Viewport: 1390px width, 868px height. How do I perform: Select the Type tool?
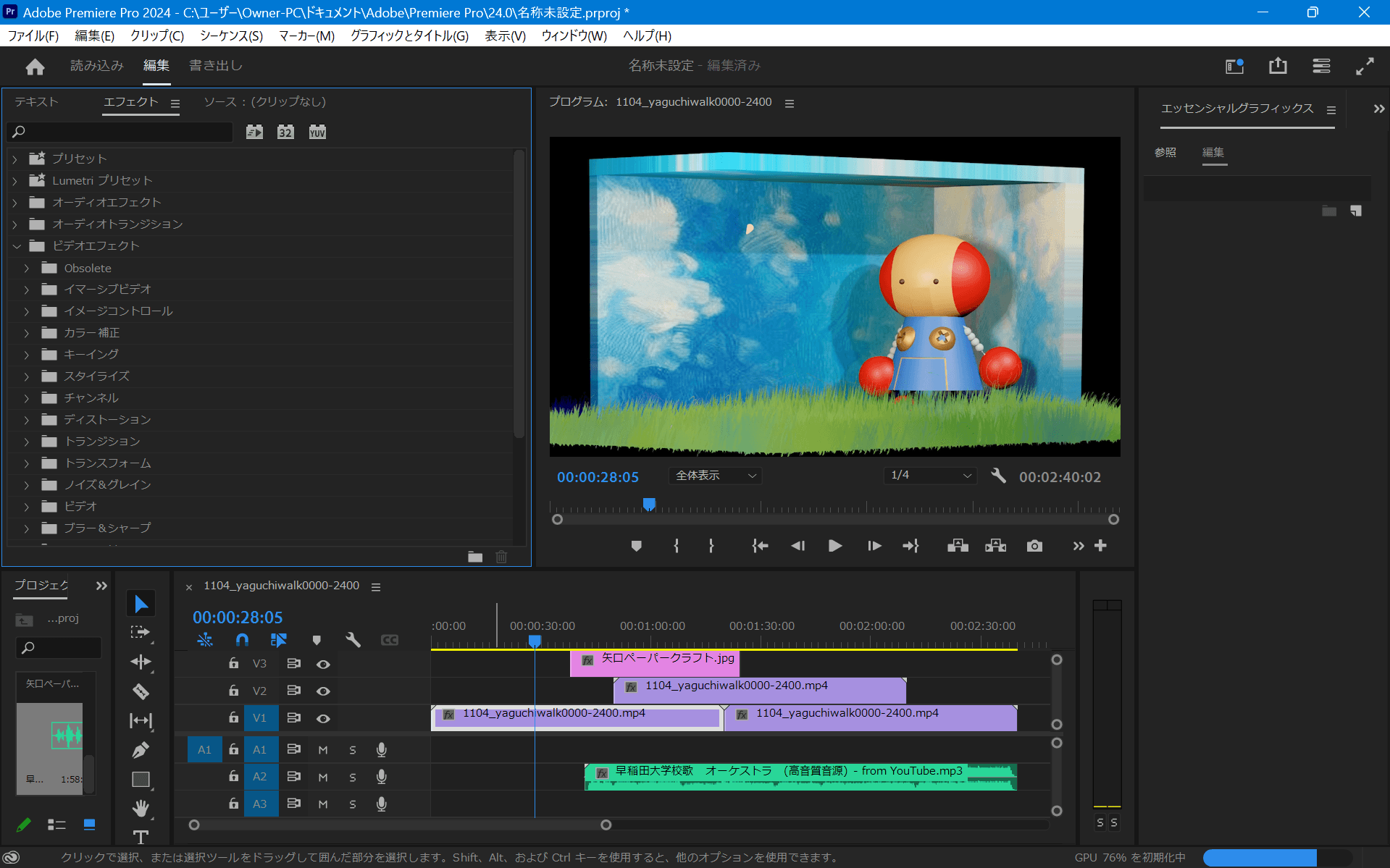(141, 837)
